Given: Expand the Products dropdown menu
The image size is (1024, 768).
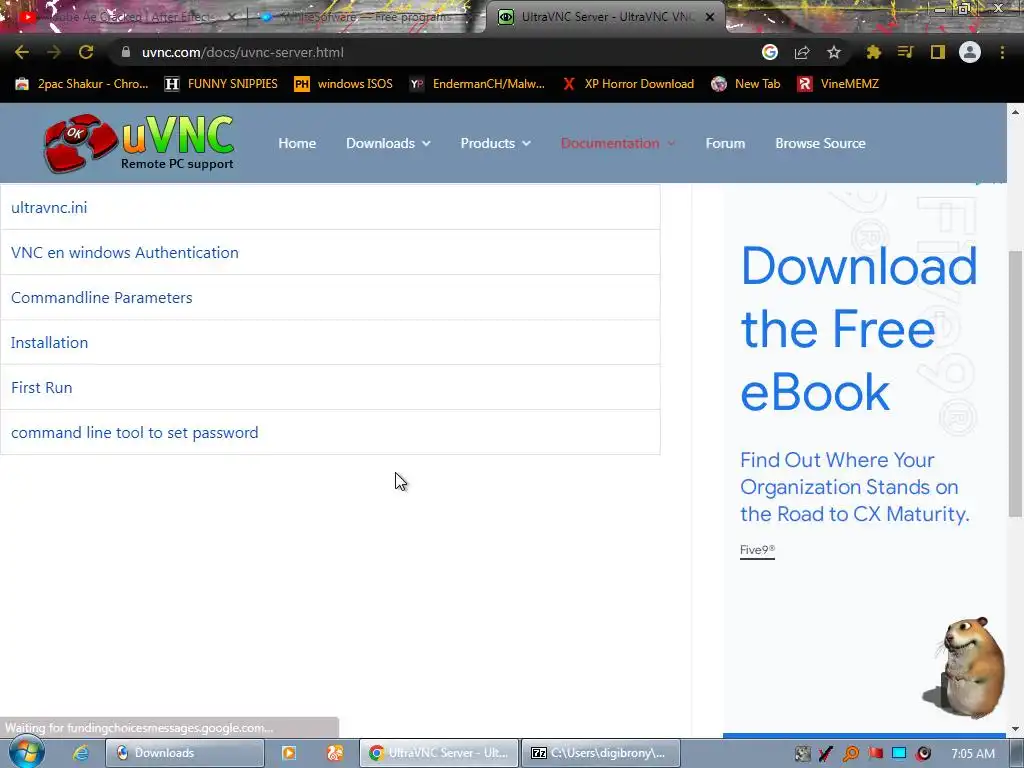Looking at the screenshot, I should point(496,143).
